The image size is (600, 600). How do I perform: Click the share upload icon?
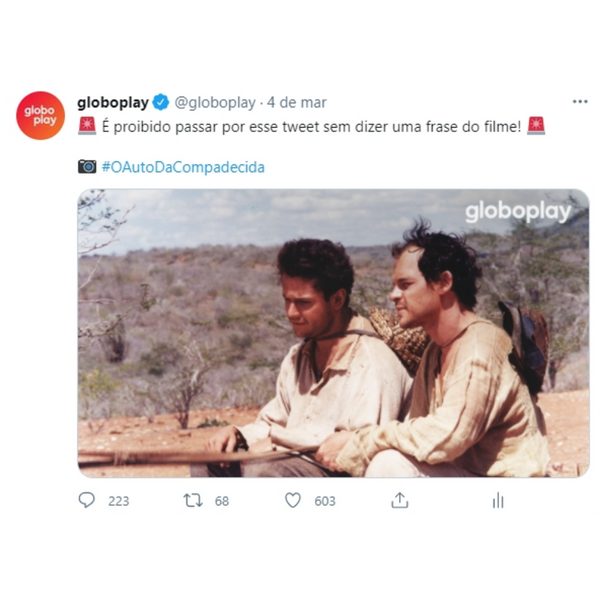click(x=400, y=500)
